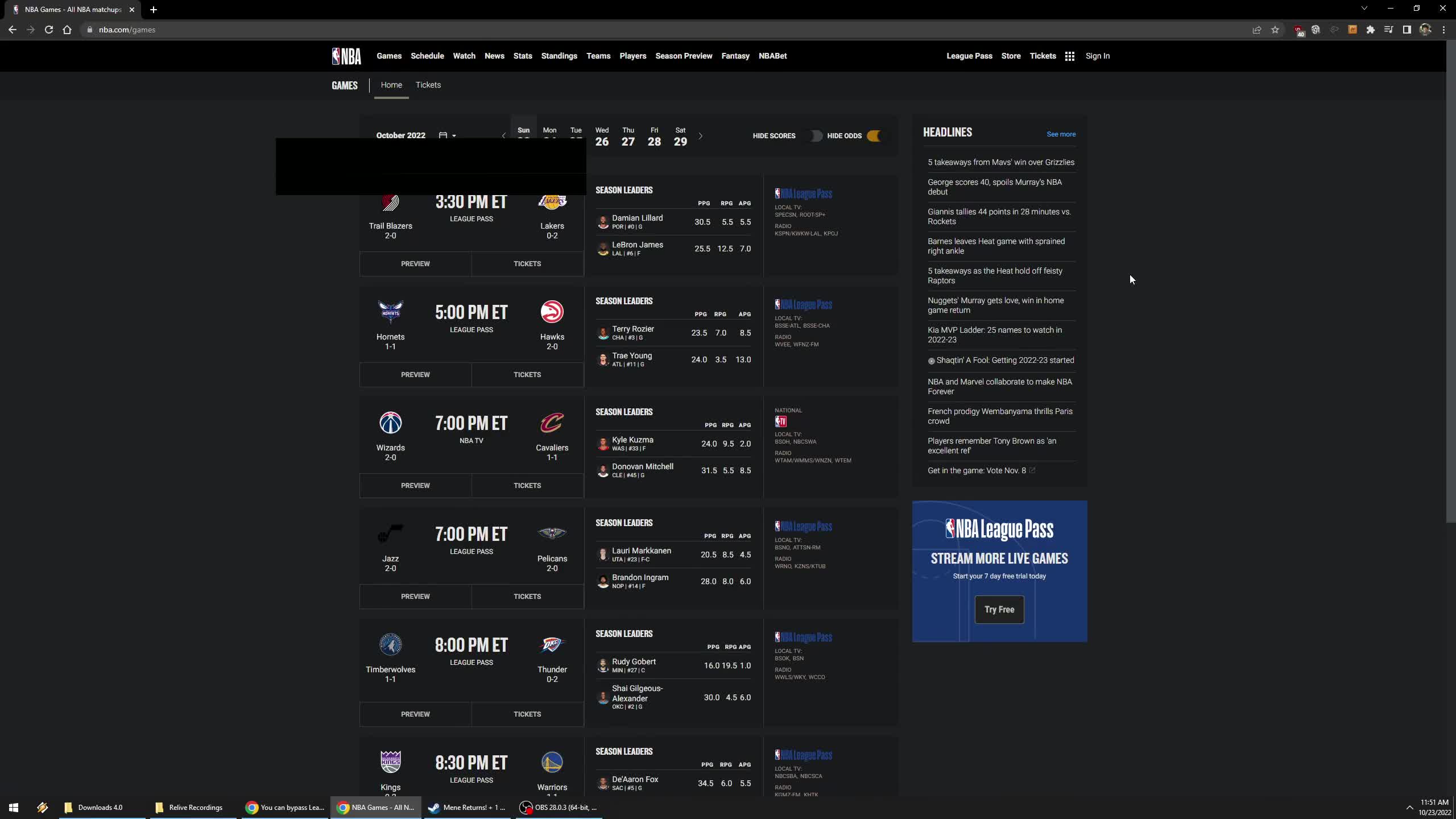The image size is (1456, 819).
Task: Open Downloads 4.0 folder in taskbar
Action: click(102, 807)
